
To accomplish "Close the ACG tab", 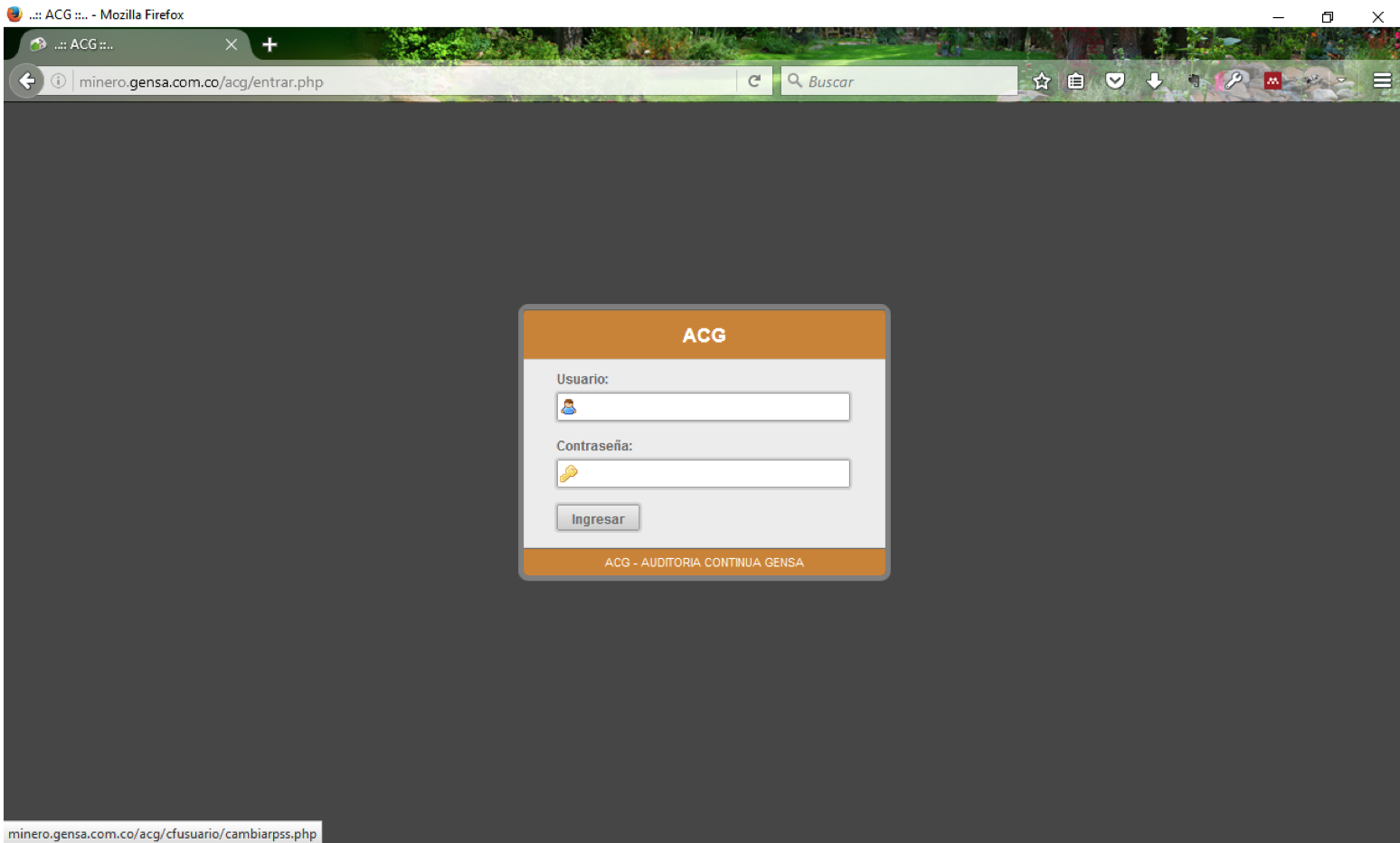I will tap(232, 44).
